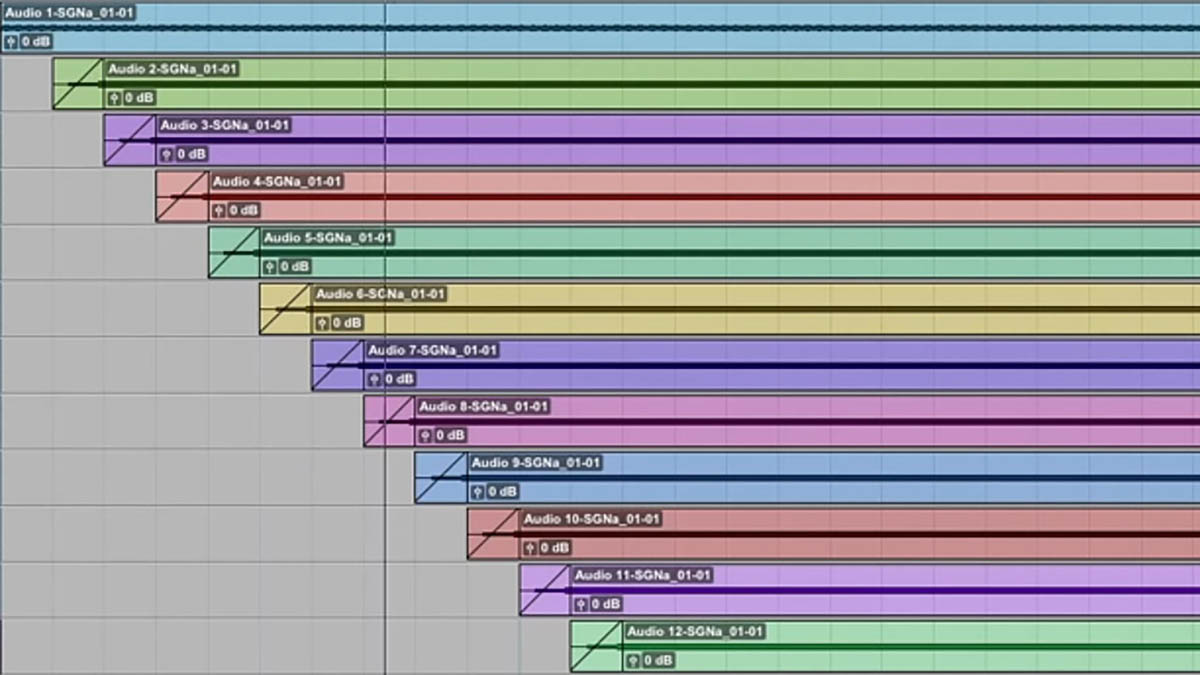Click the fade-in curve on Audio 9-SGNa_01-01
Viewport: 1200px width, 675px height.
[440, 478]
